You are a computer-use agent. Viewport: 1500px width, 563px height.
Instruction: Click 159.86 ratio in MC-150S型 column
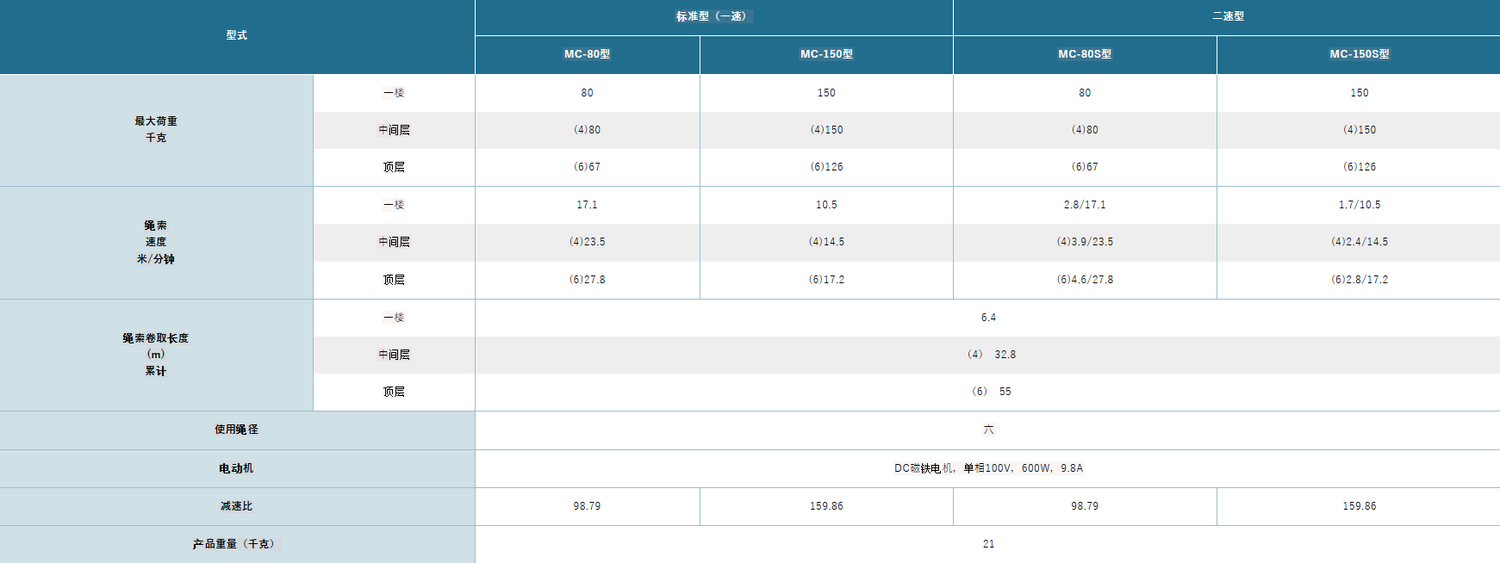[x=1359, y=506]
